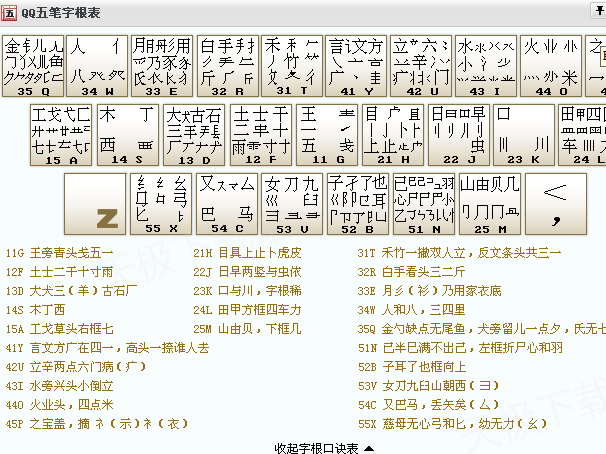Click the 25 M radical key
Image resolution: width=606 pixels, height=454 pixels.
[x=490, y=204]
